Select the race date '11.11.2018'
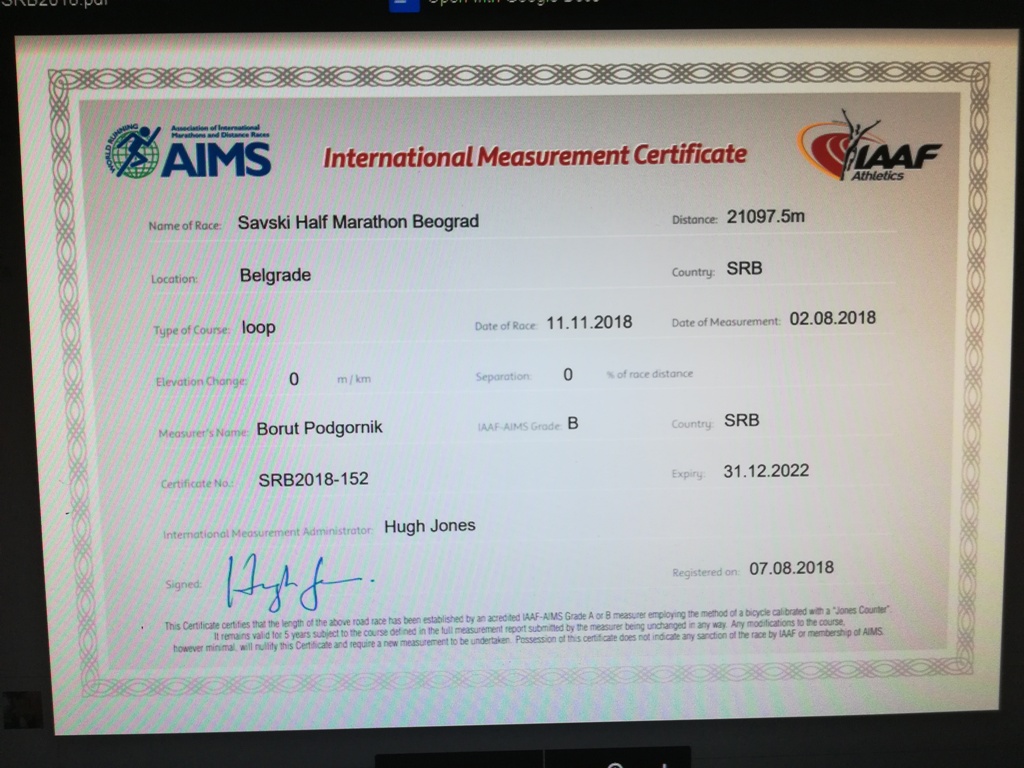Screen dimensions: 1024x768 [589, 323]
